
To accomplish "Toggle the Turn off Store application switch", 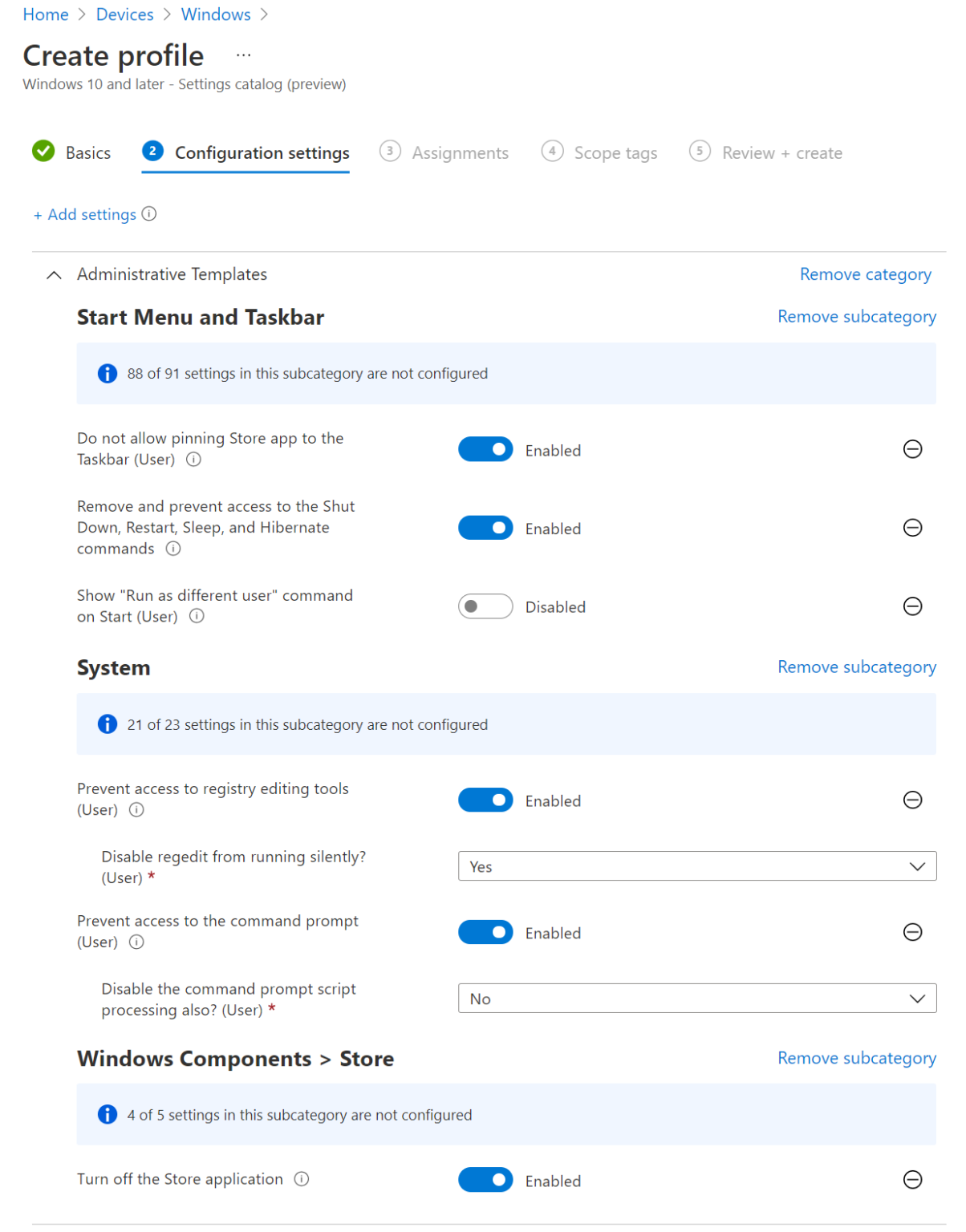I will coord(485,1180).
